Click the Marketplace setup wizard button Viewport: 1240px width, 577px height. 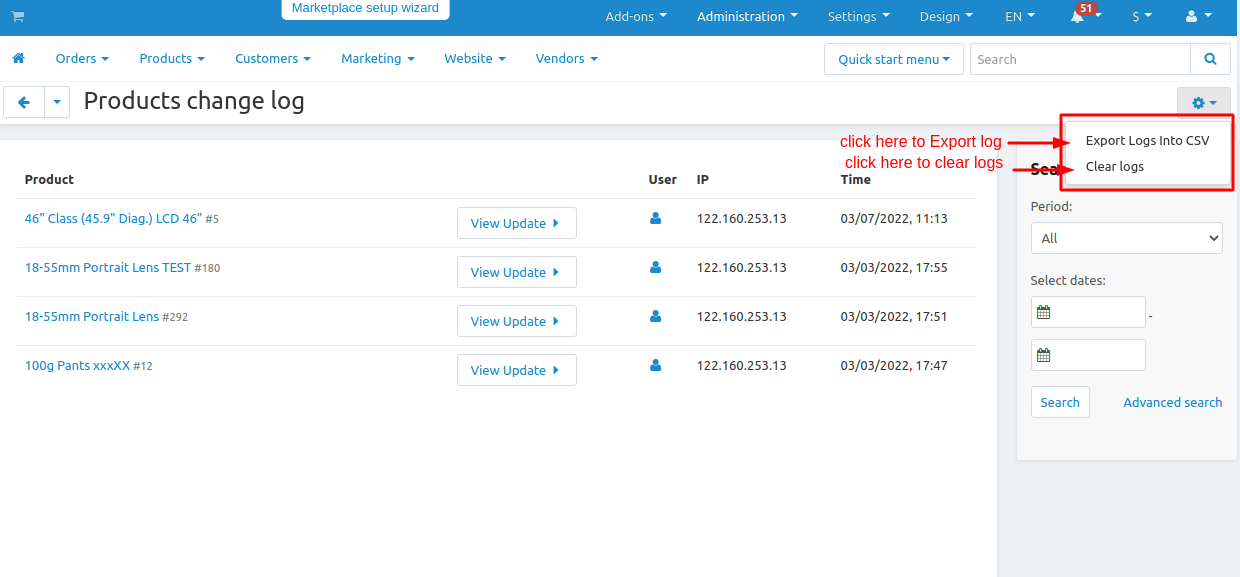(x=365, y=9)
